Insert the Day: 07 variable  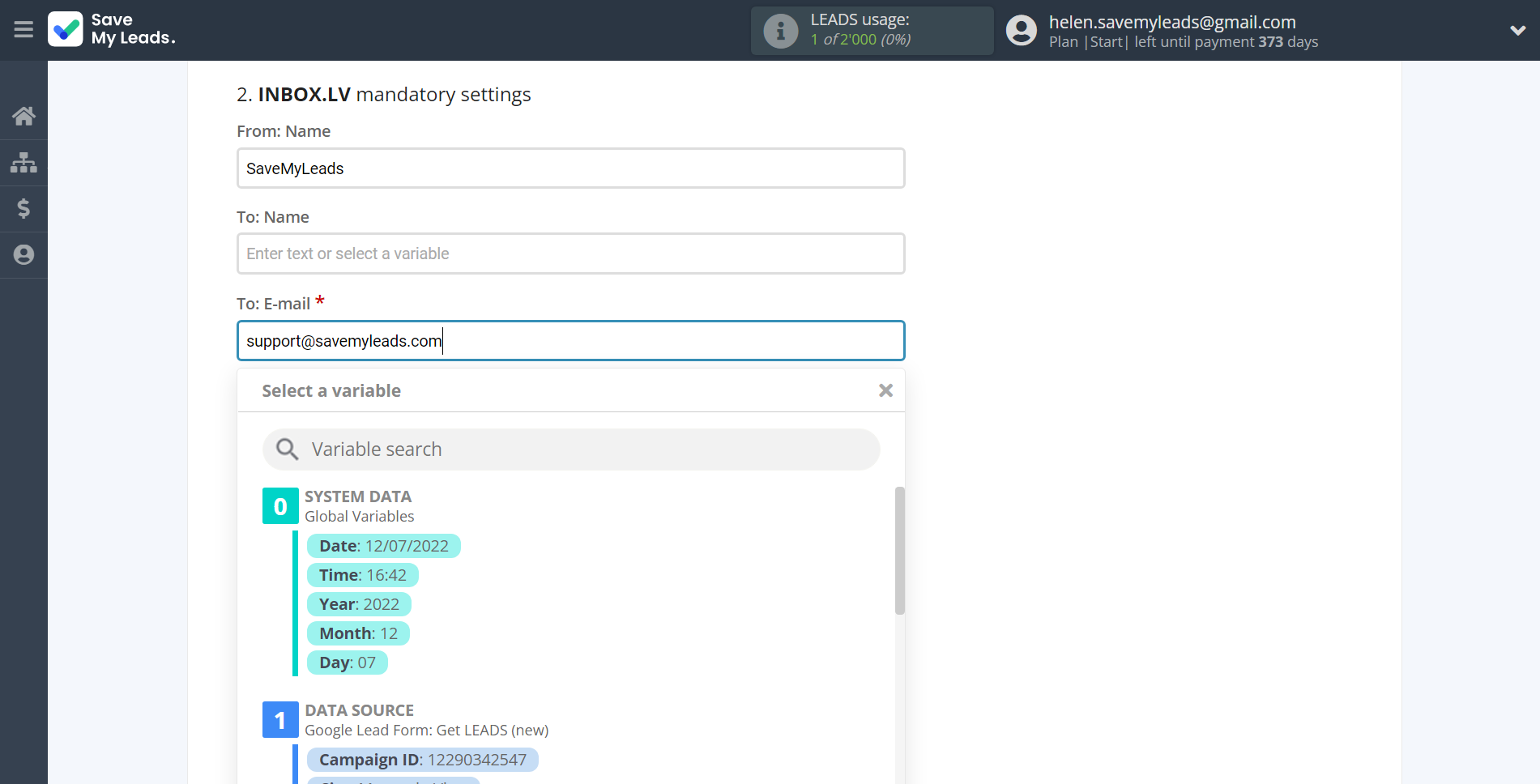[x=347, y=663]
